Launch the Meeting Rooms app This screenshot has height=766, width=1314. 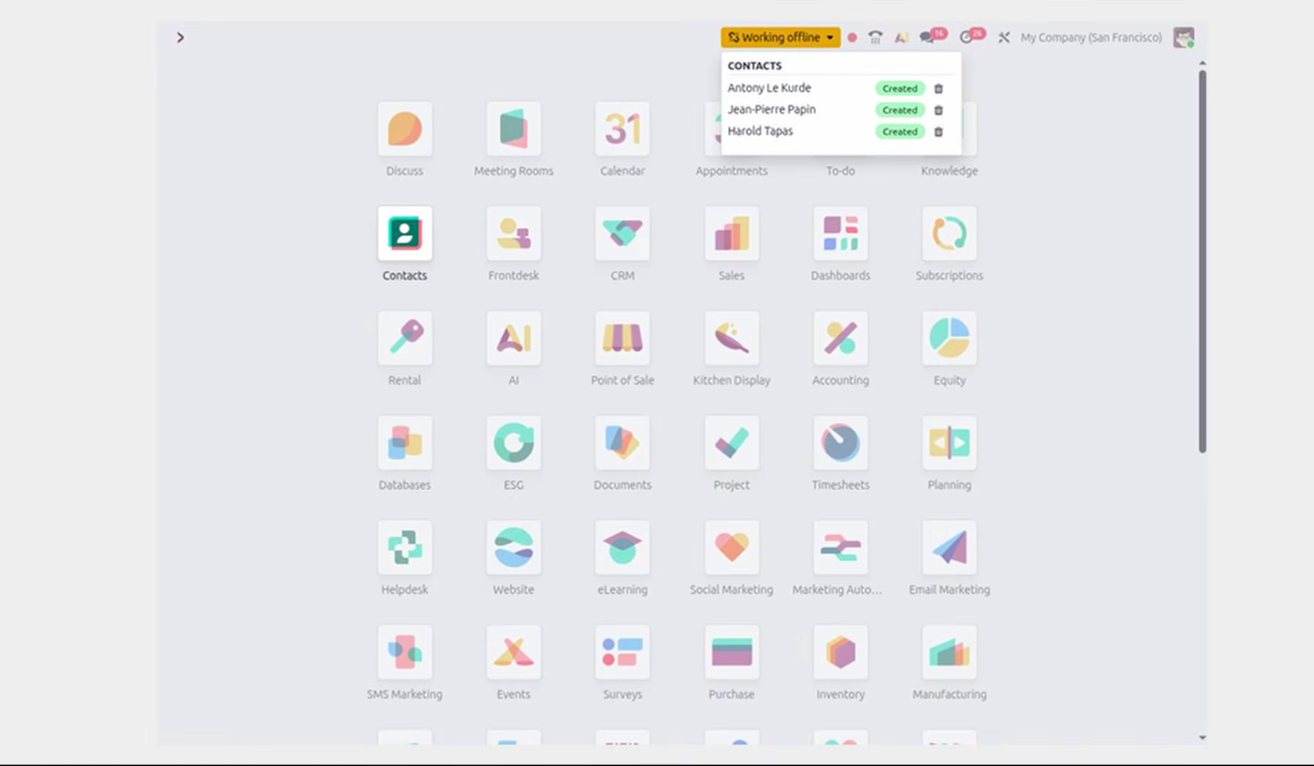514,129
